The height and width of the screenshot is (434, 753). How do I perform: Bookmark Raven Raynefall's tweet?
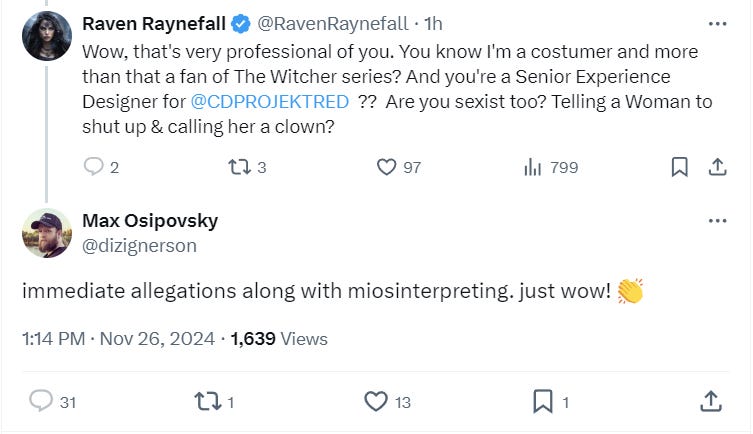(x=679, y=167)
